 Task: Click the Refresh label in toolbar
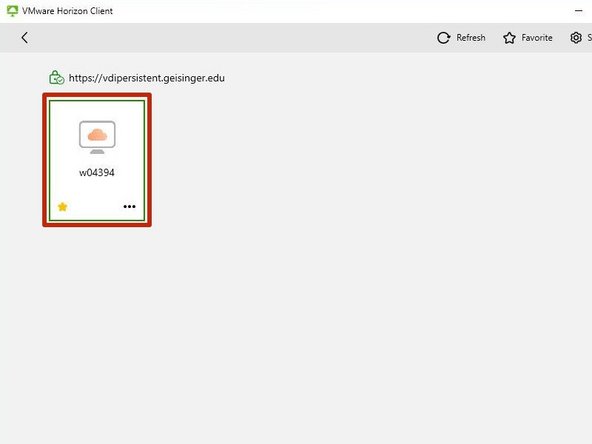[x=471, y=38]
